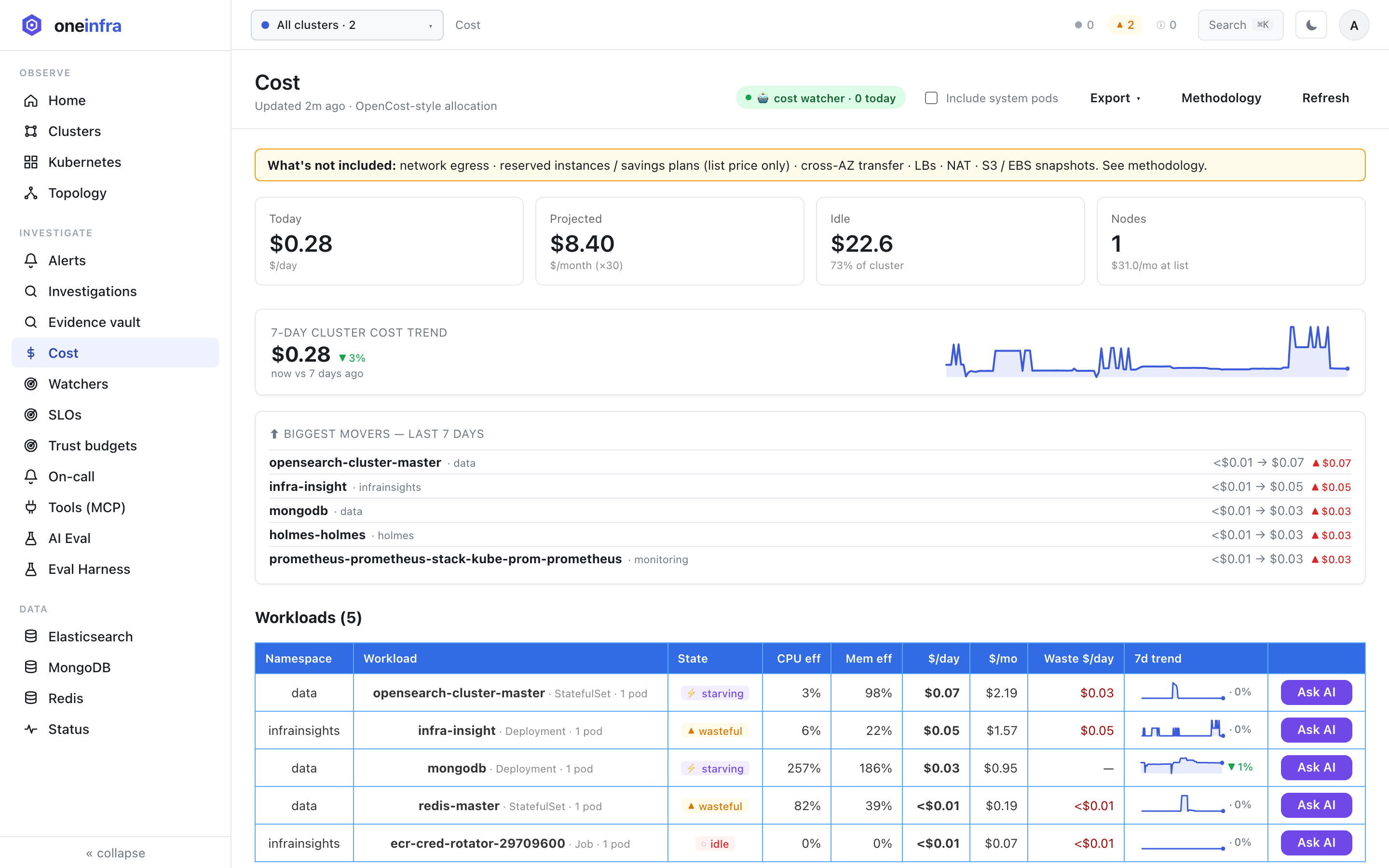
Task: Click the Search input field
Action: pyautogui.click(x=1240, y=25)
